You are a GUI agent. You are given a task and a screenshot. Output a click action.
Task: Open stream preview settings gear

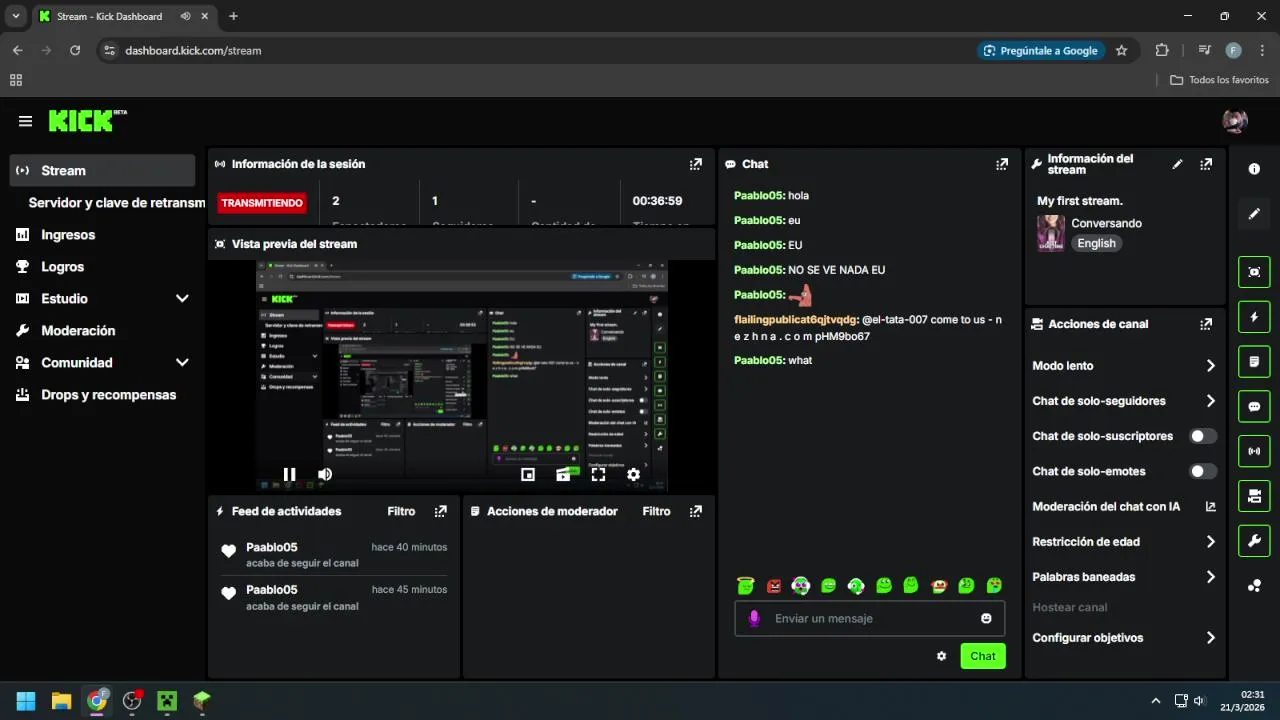(633, 475)
